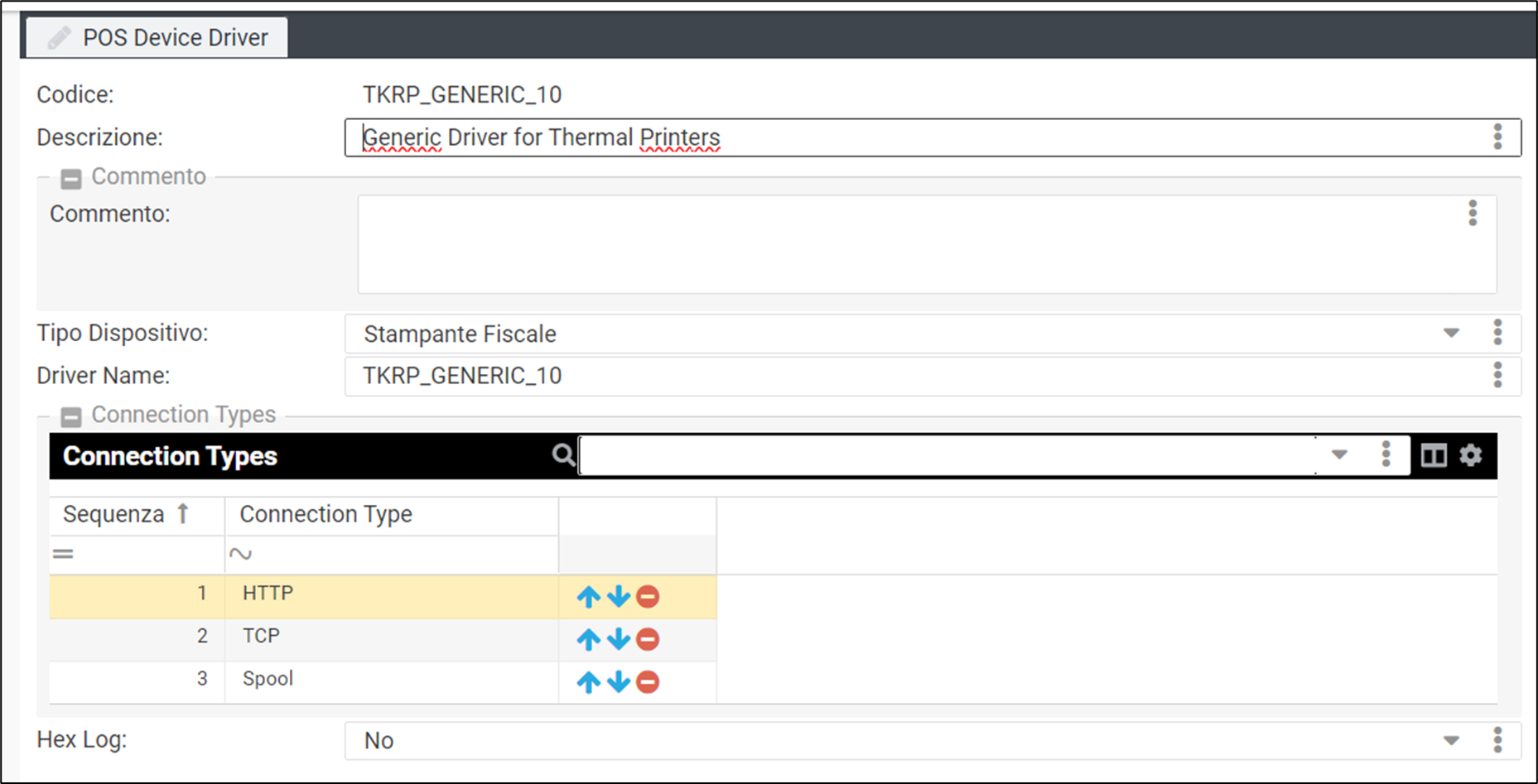Image resolution: width=1538 pixels, height=784 pixels.
Task: Click the search magnifier in Connection Types
Action: coord(563,455)
